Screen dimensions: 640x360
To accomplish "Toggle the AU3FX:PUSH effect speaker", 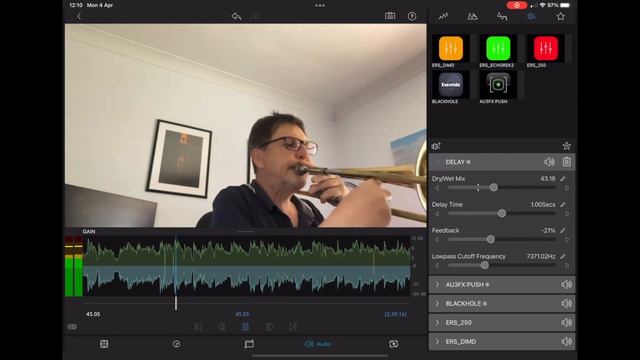I will (567, 284).
